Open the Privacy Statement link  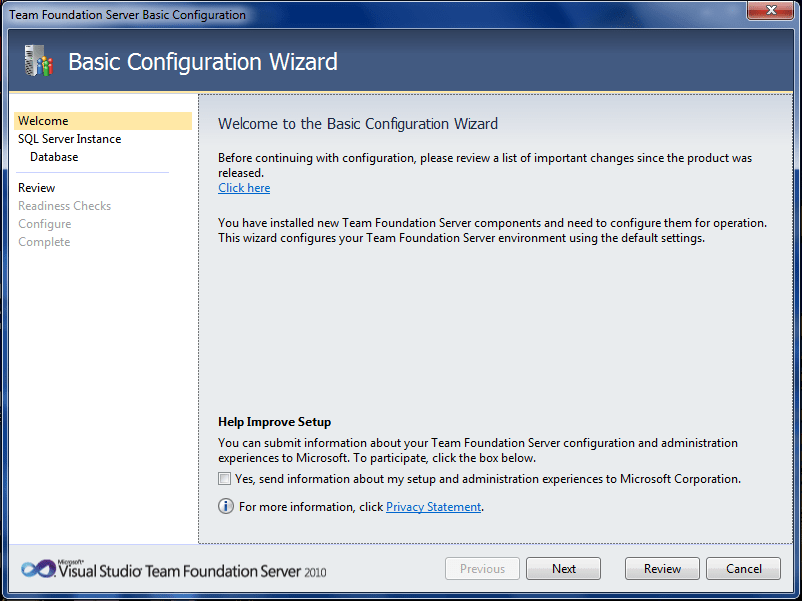coord(433,507)
